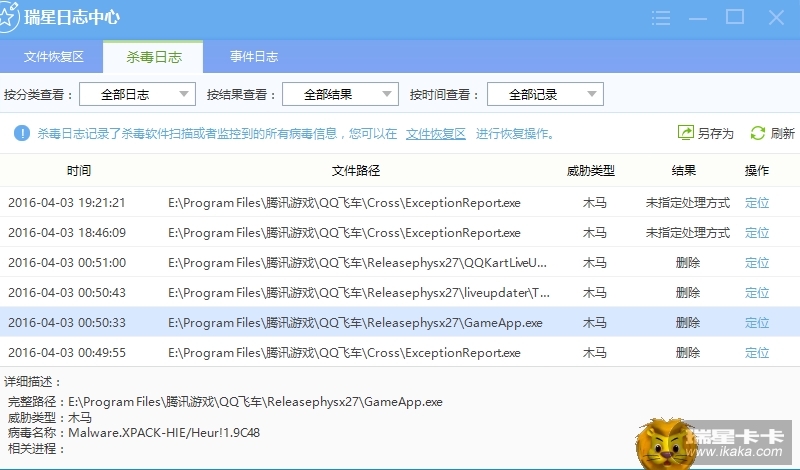Expand the 全部日志 category dropdown
Viewport: 800px width, 470px height.
pos(137,94)
